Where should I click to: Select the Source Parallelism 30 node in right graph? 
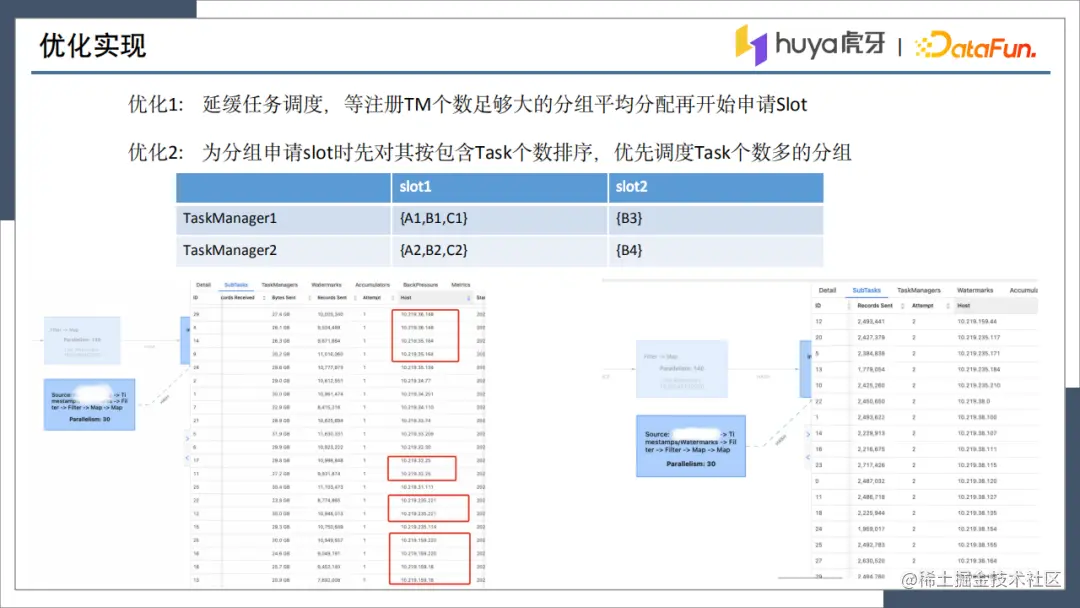coord(691,445)
